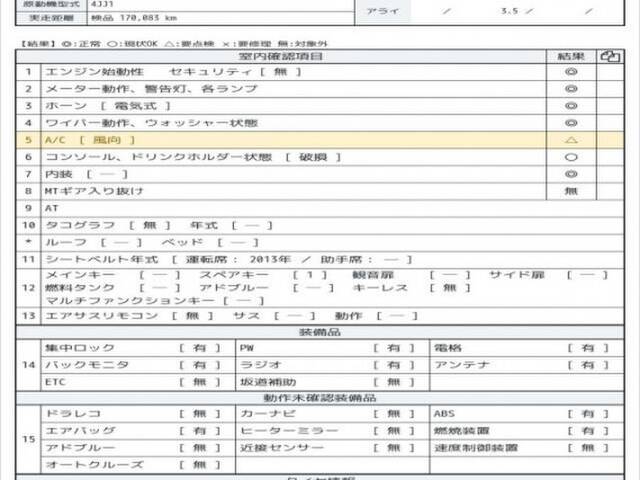Click the triangle result mark for A/C row

tap(571, 140)
